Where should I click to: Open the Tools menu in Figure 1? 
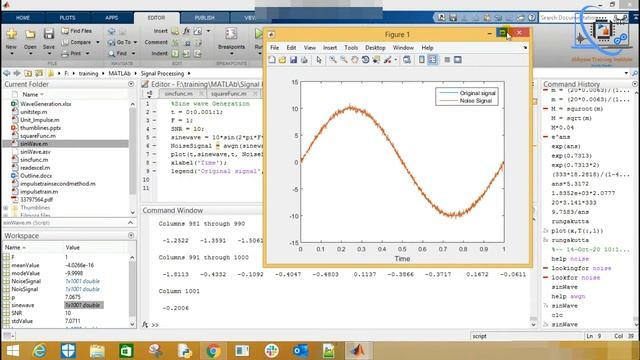pyautogui.click(x=351, y=48)
